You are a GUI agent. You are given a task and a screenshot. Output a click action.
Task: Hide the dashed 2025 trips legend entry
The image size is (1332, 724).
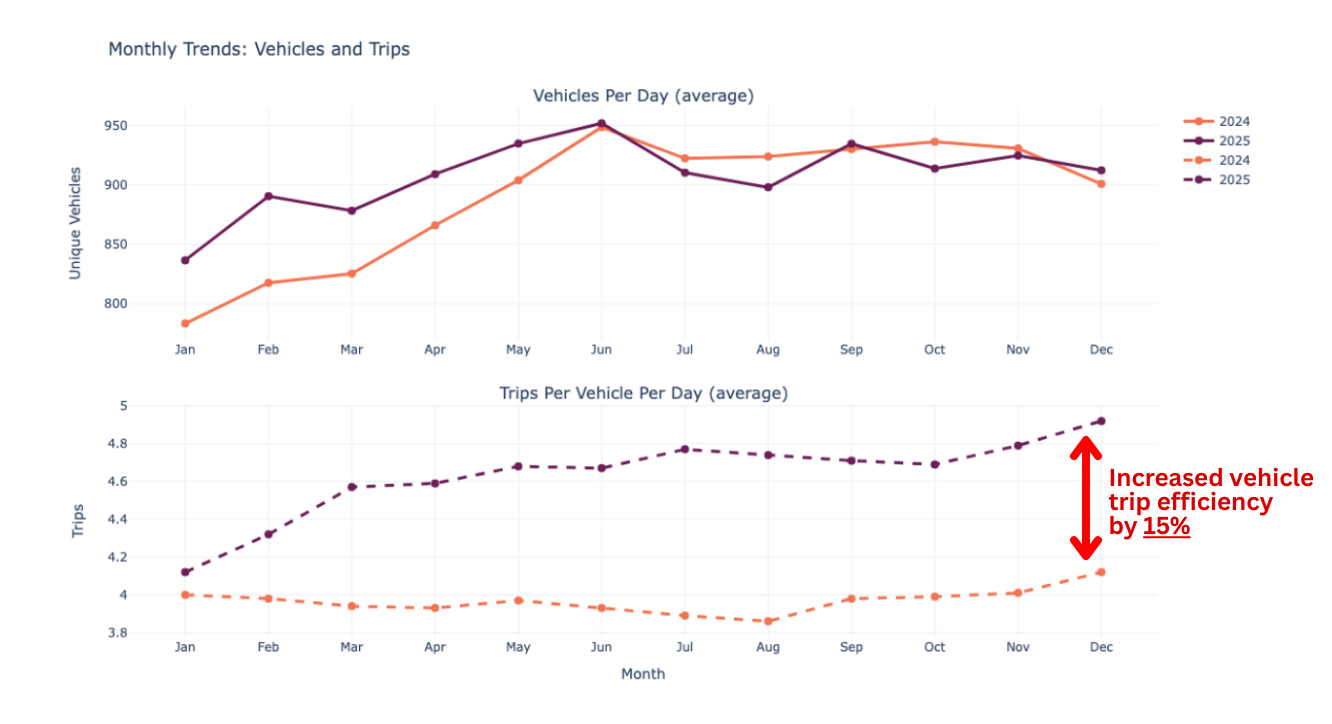click(x=1216, y=180)
